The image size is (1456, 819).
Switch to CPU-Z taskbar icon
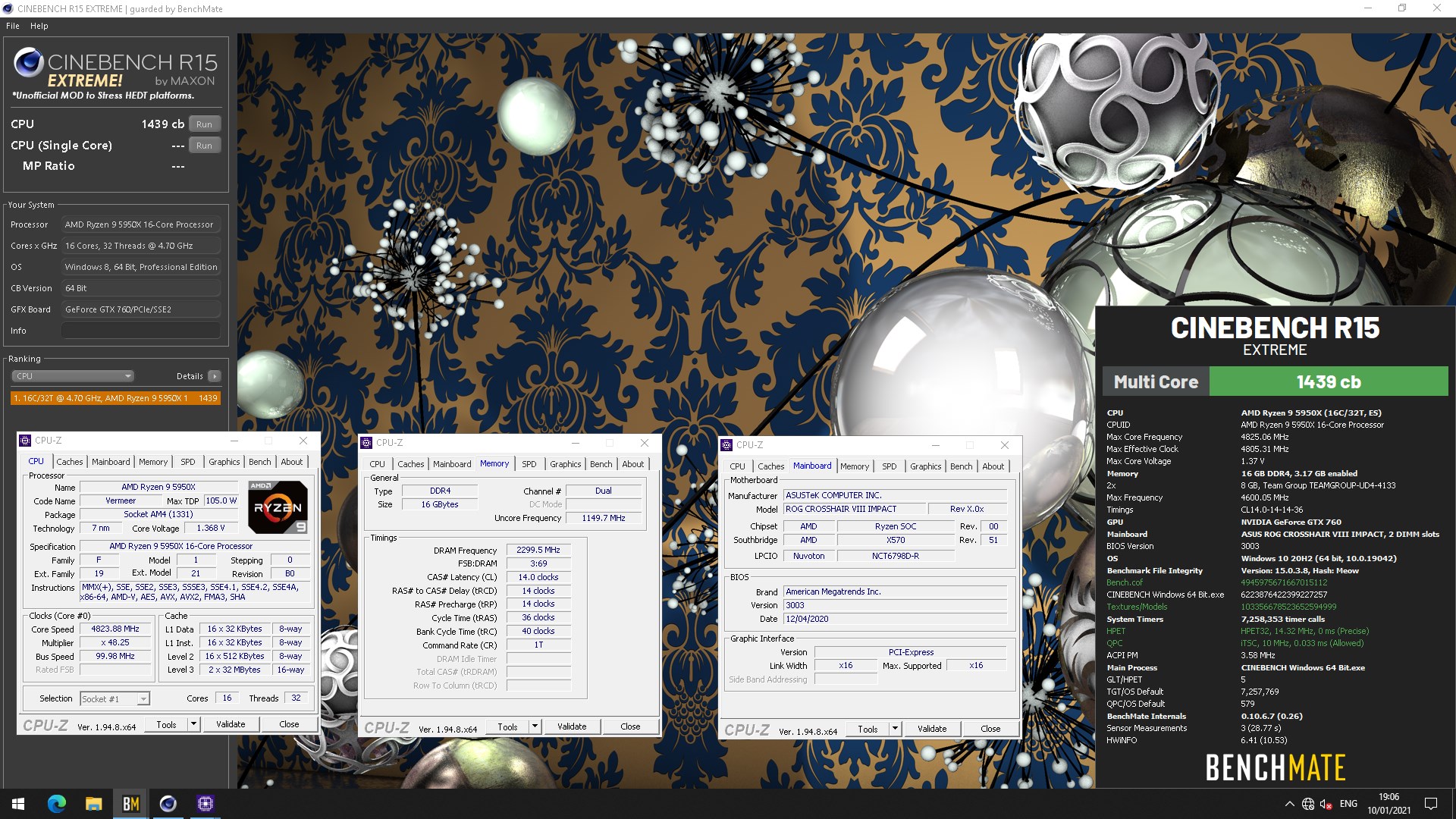click(x=205, y=804)
